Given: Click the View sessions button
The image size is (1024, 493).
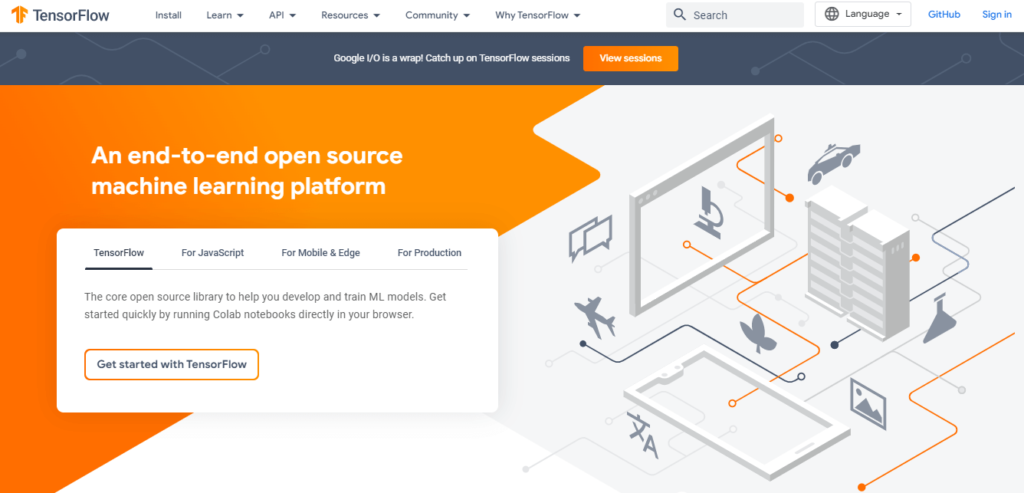Looking at the screenshot, I should point(630,58).
